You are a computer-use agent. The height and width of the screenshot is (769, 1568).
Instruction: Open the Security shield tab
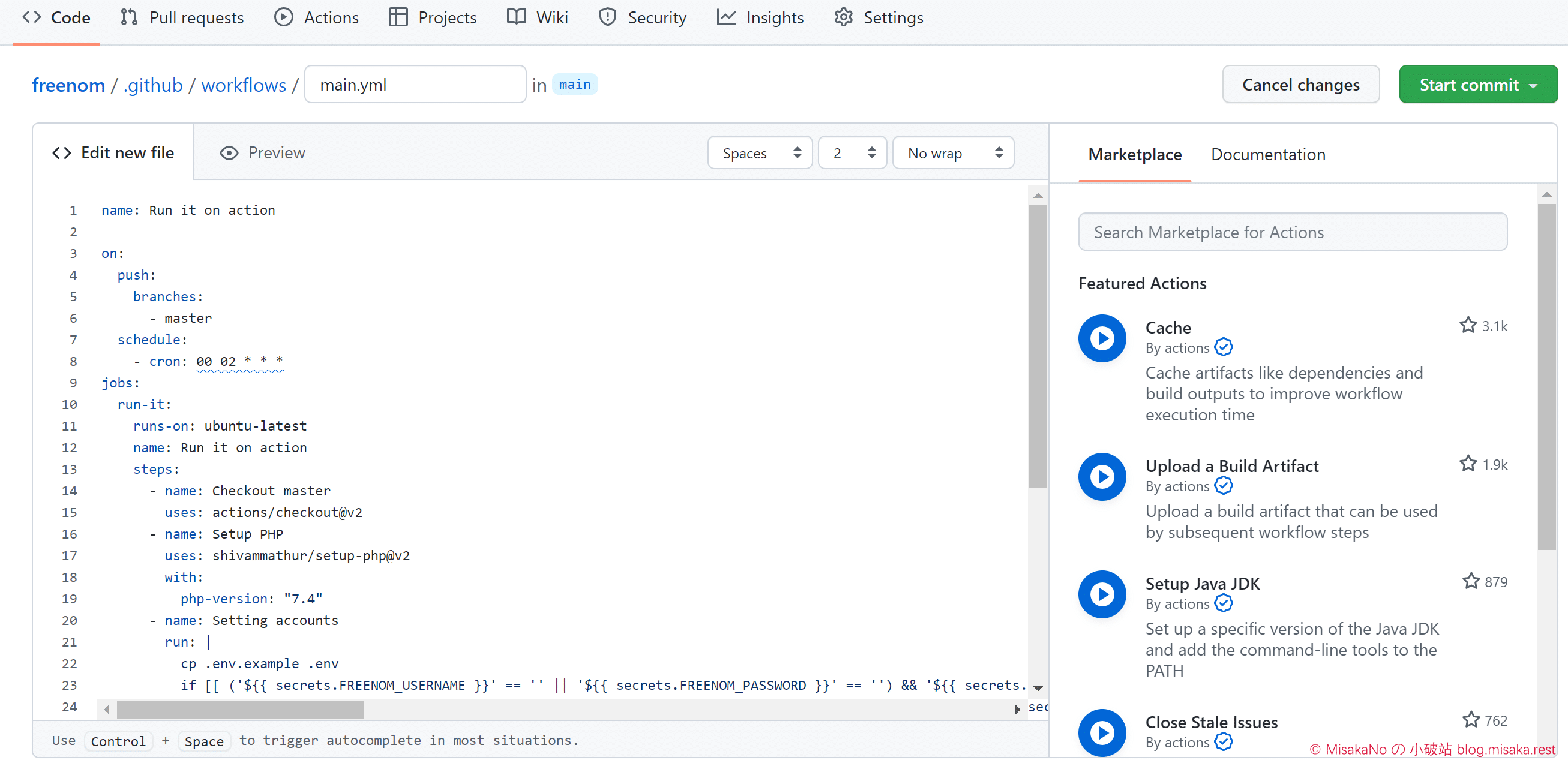(x=643, y=17)
